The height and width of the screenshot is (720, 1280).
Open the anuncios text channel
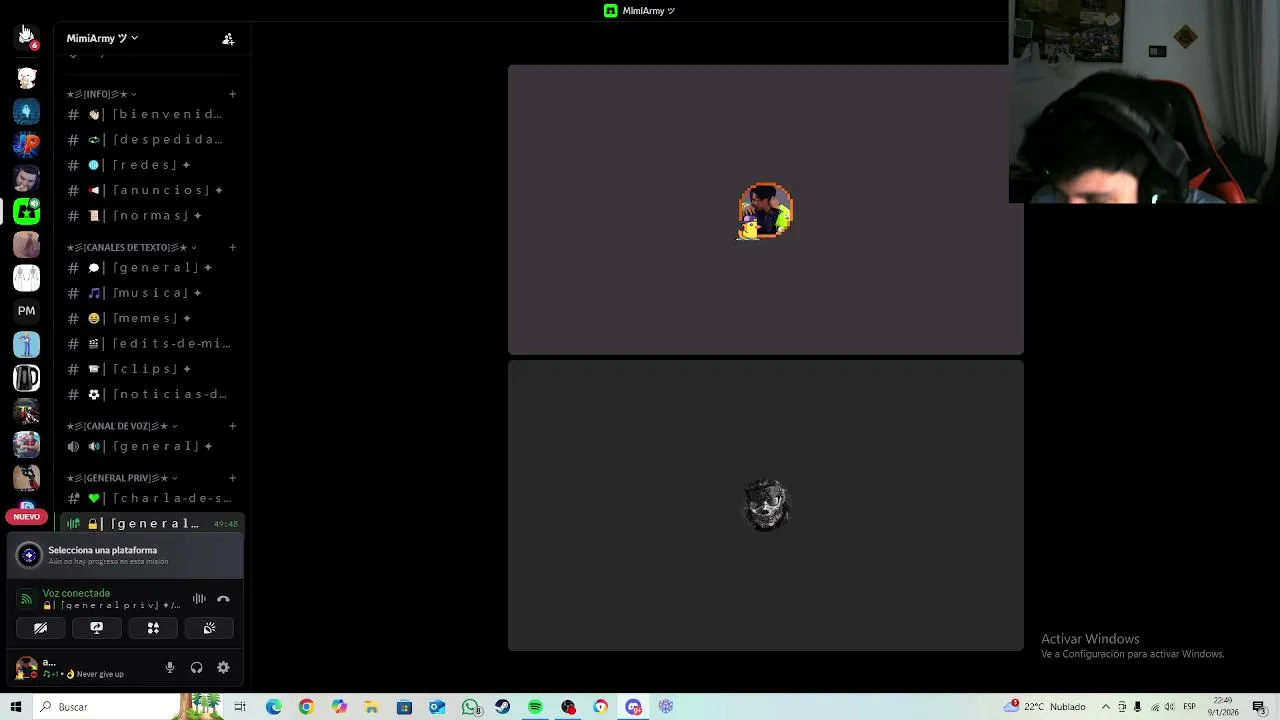coord(151,190)
